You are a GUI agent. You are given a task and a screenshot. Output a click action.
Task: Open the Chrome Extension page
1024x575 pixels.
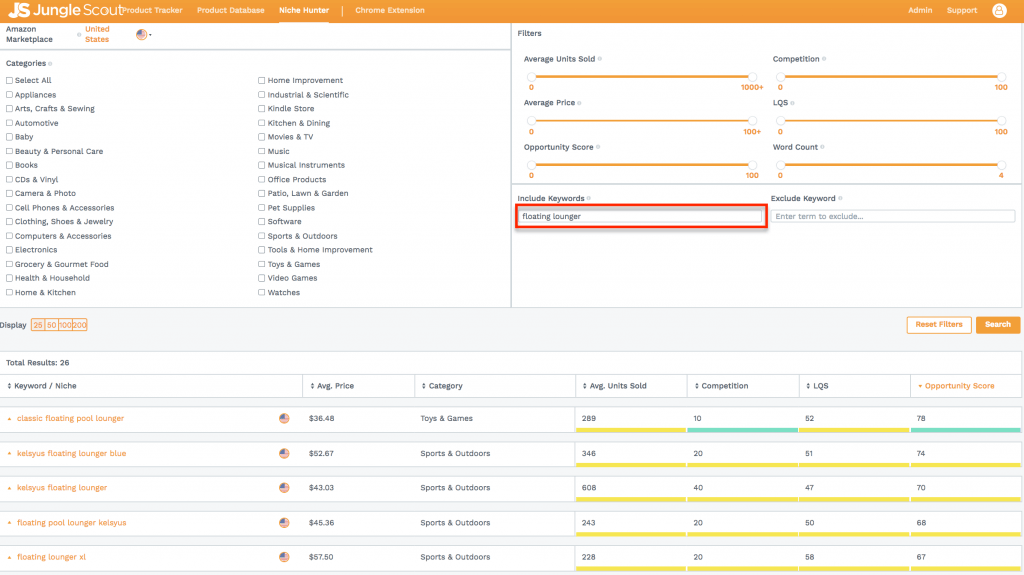pos(390,10)
